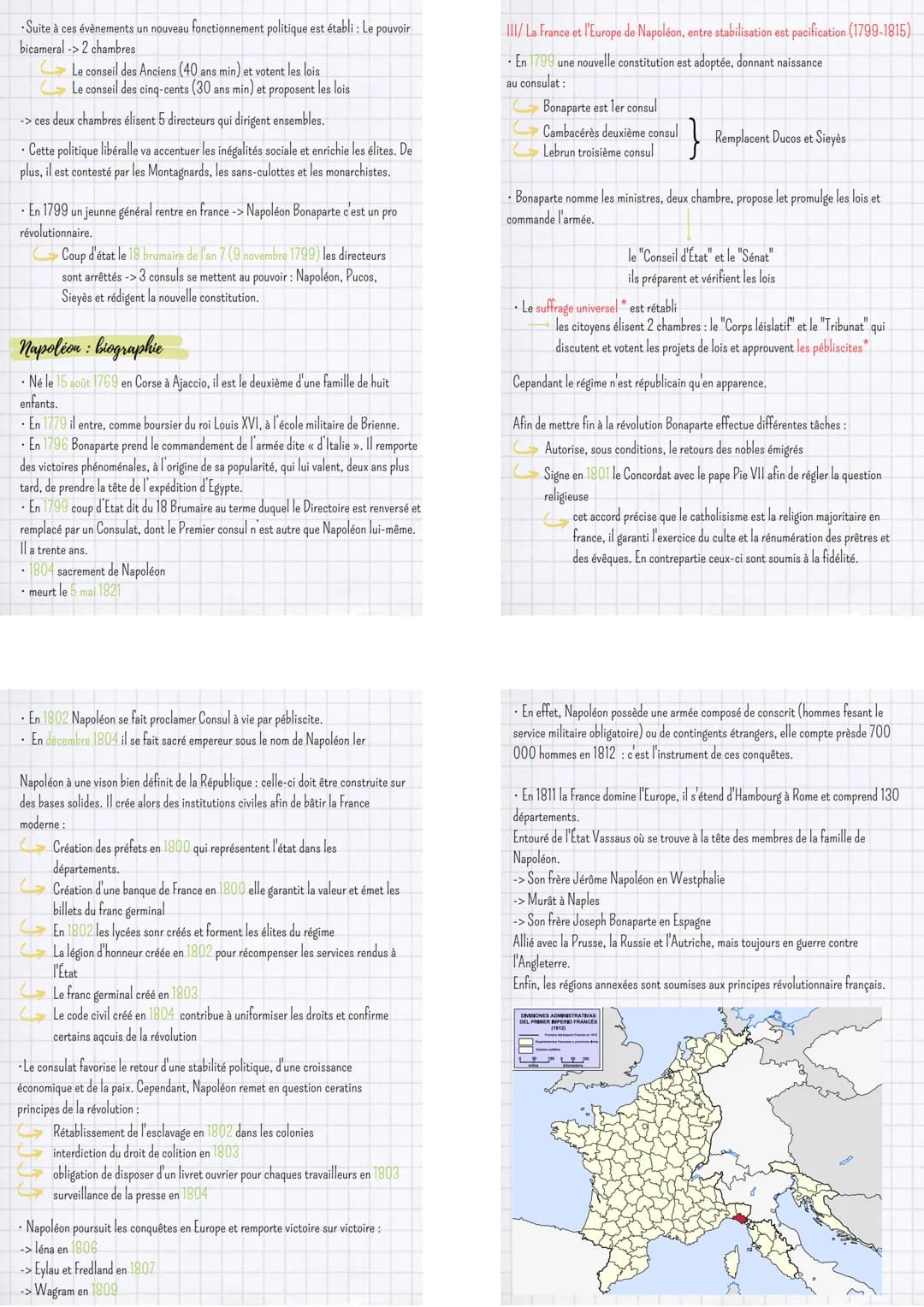
Task: Click the sentence "En 1779 il entre, comme boursier"
Action: coord(214,424)
